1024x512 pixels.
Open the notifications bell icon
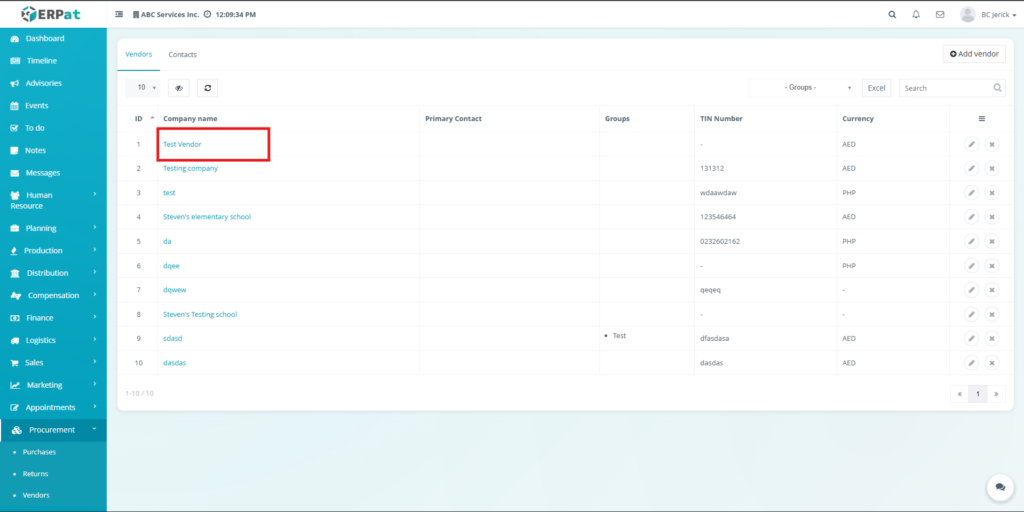point(916,14)
